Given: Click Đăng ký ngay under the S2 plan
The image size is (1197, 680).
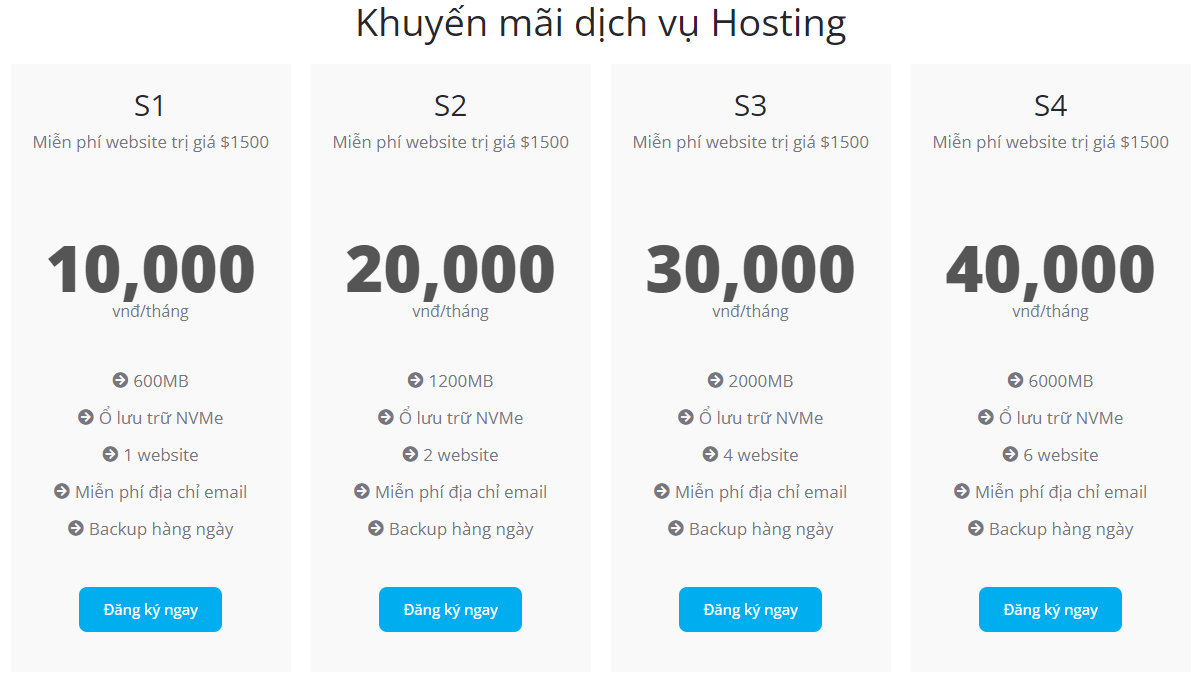Looking at the screenshot, I should [450, 609].
